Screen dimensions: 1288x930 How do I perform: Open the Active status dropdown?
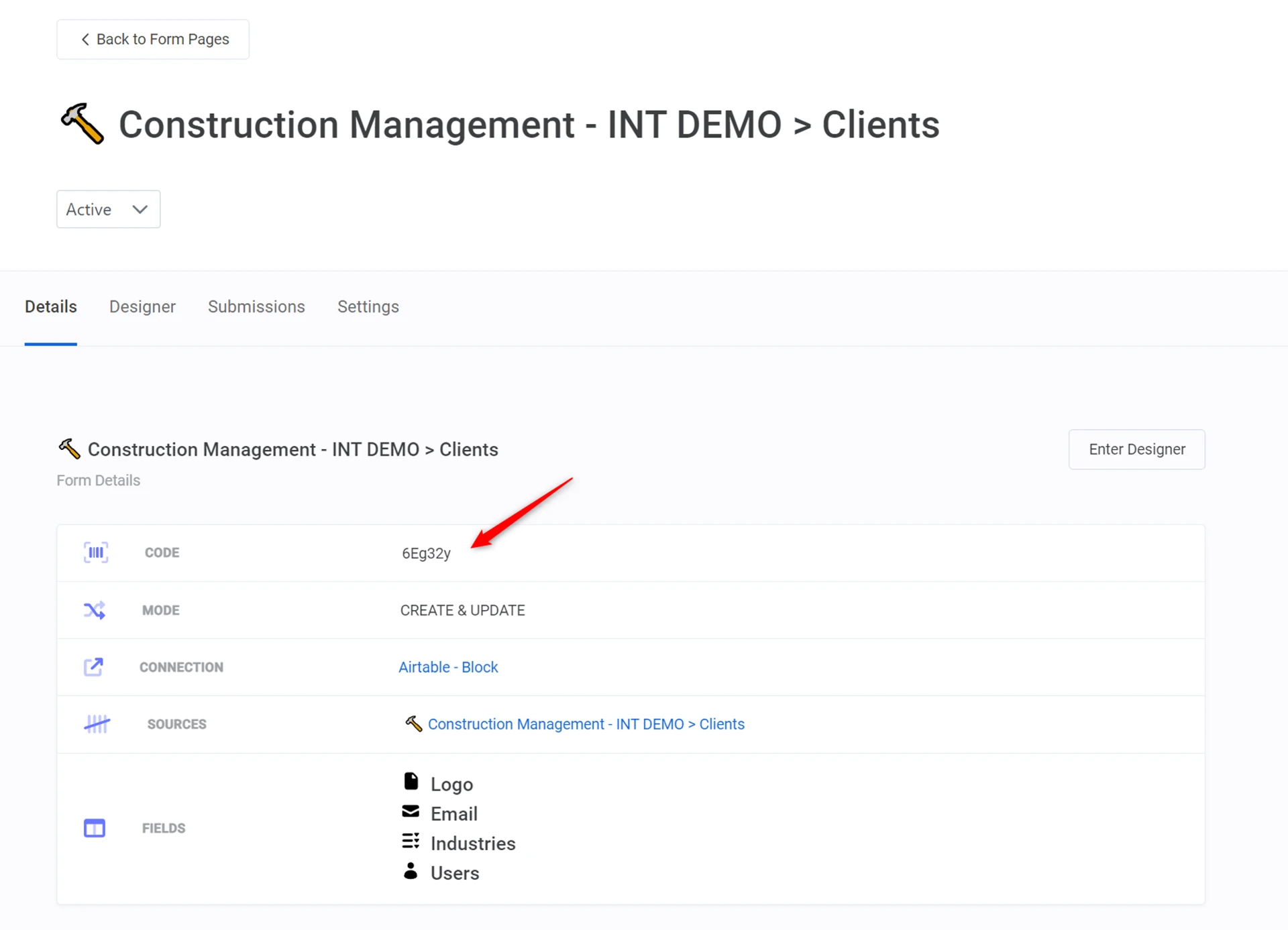pos(107,209)
